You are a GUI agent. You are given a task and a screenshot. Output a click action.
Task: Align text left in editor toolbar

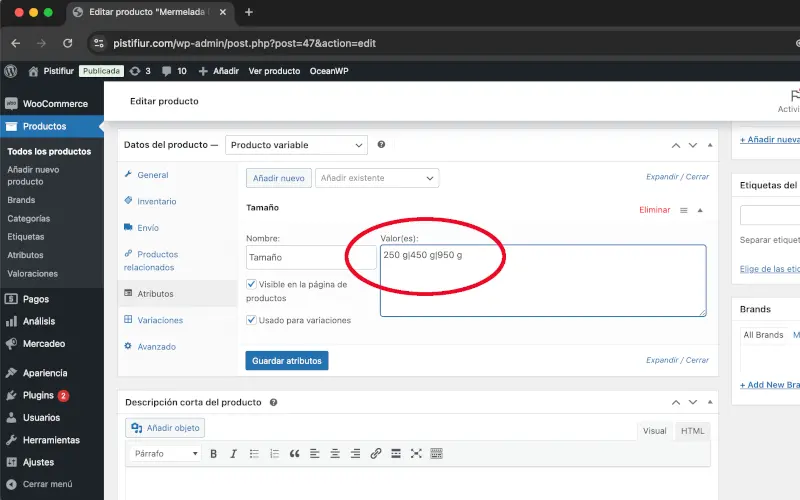315,454
